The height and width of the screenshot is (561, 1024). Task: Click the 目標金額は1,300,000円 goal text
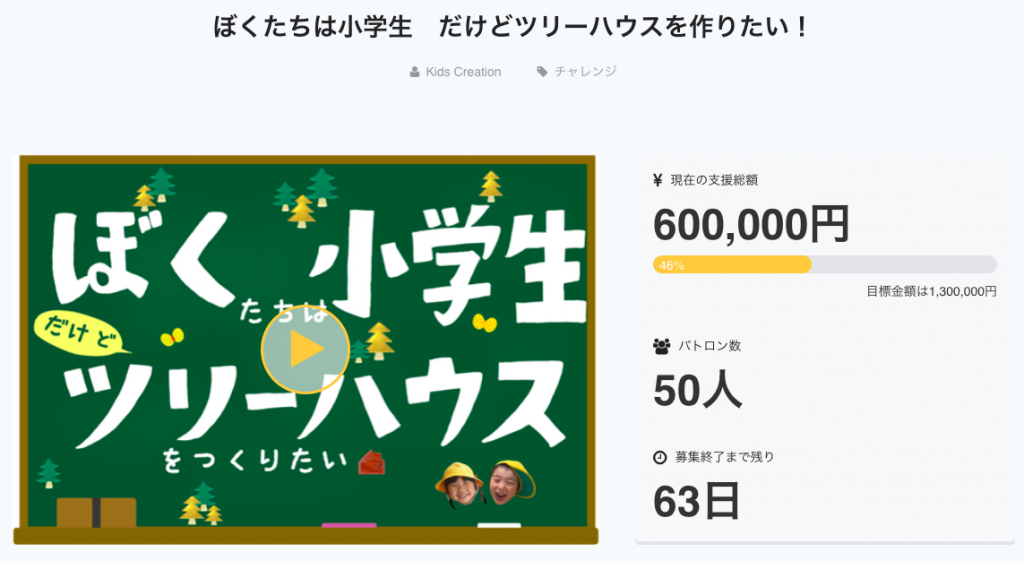[x=931, y=291]
